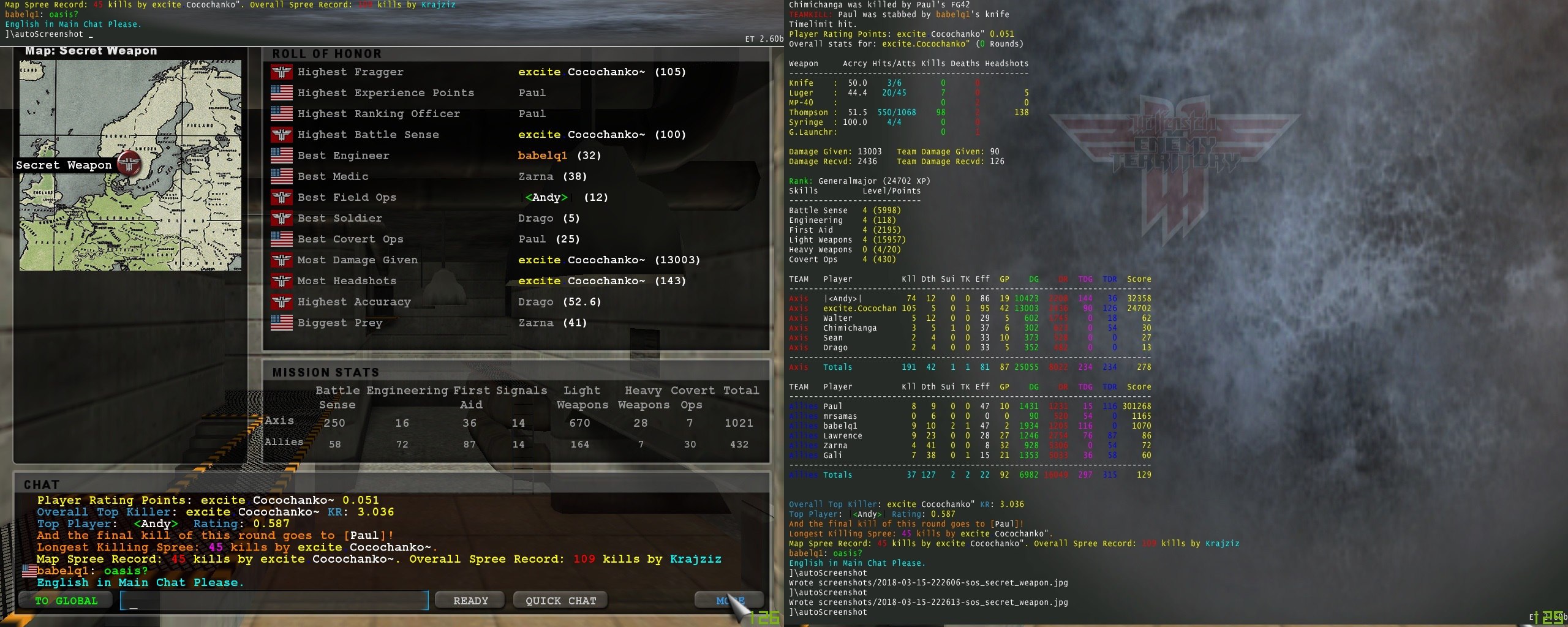
Task: Click 'Damage Given: 13003' in console
Action: [x=835, y=152]
